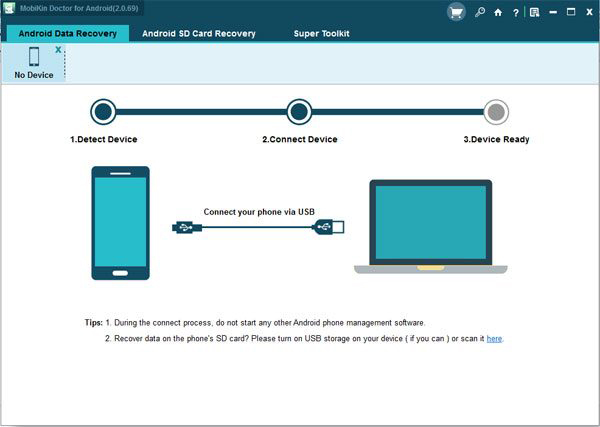Click the Device Ready step circle

(x=496, y=111)
